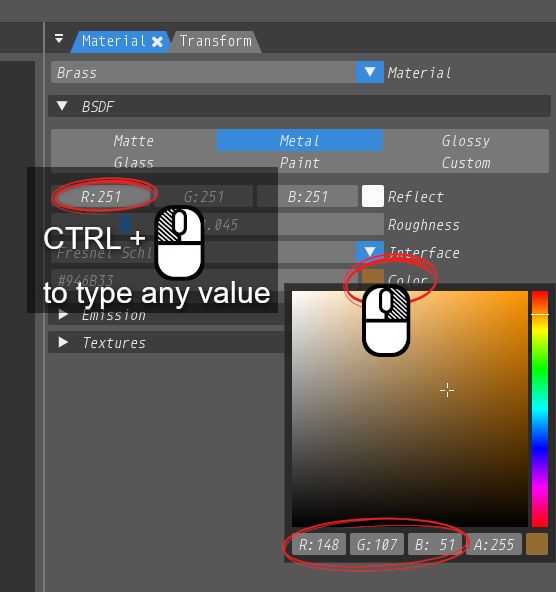Open the Brass material dropdown arrow

tap(370, 72)
